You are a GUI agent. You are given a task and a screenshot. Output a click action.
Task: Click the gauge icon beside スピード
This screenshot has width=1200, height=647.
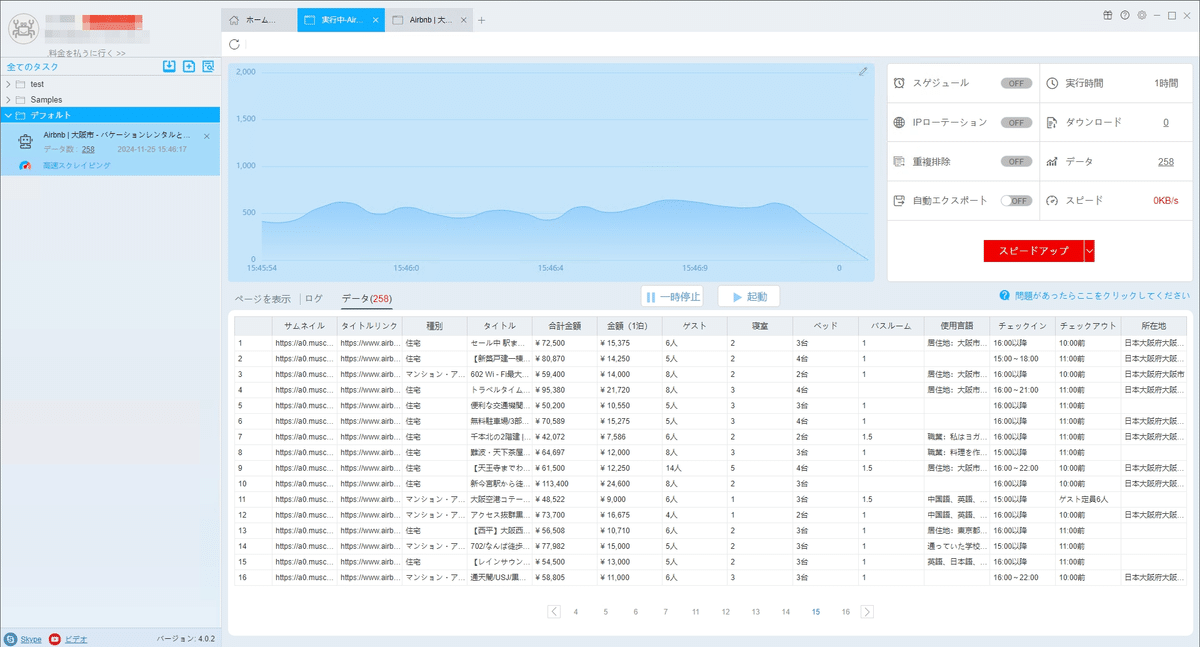point(1052,200)
